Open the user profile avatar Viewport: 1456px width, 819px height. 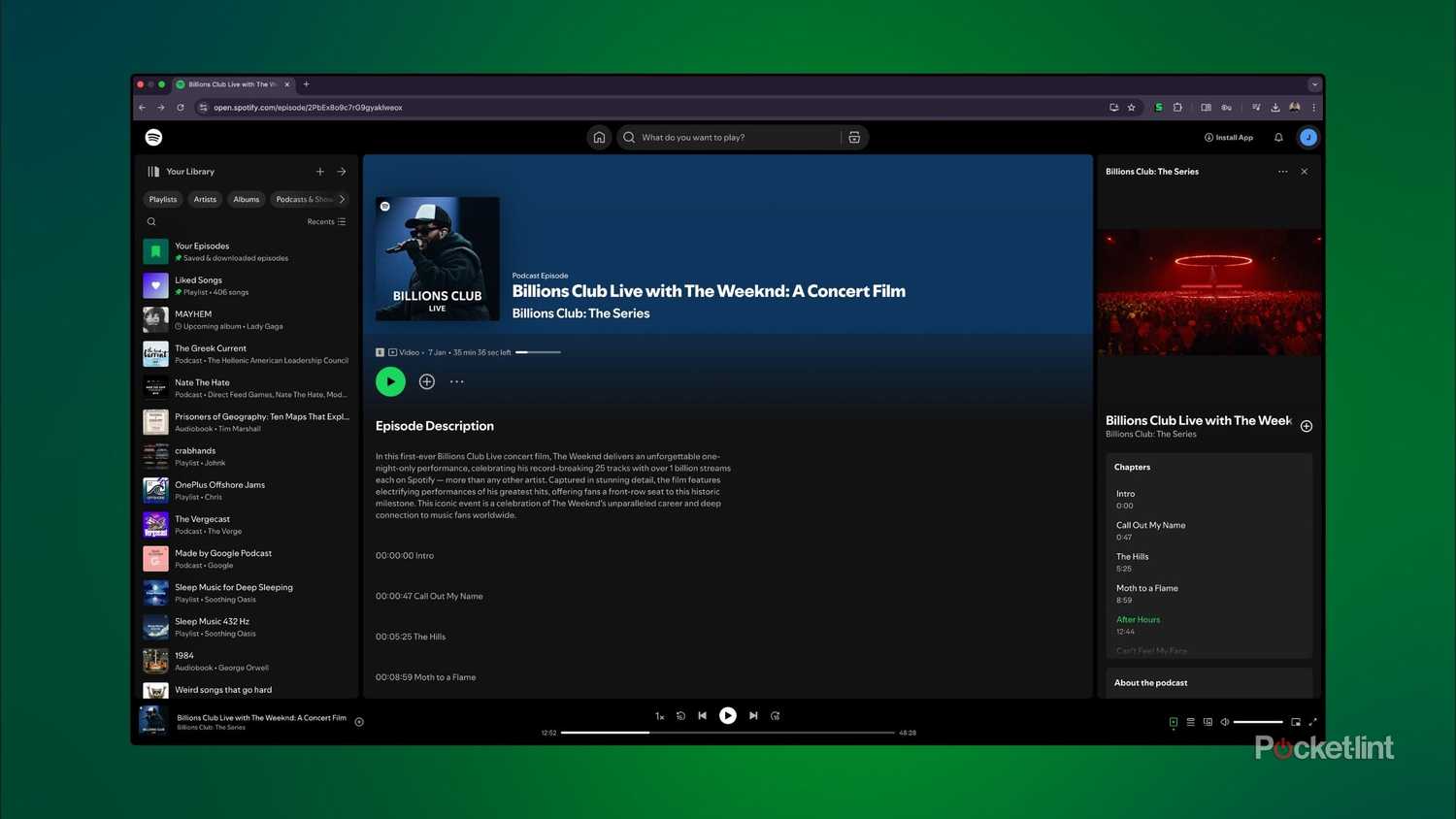coord(1308,137)
